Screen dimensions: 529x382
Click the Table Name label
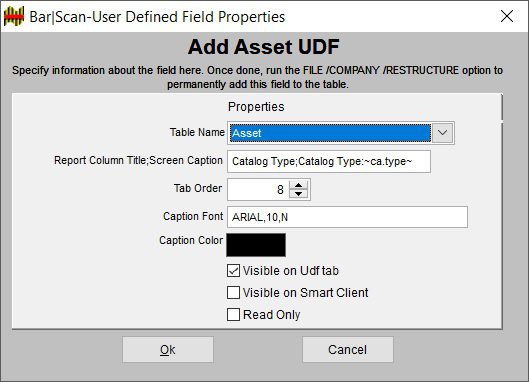(197, 132)
